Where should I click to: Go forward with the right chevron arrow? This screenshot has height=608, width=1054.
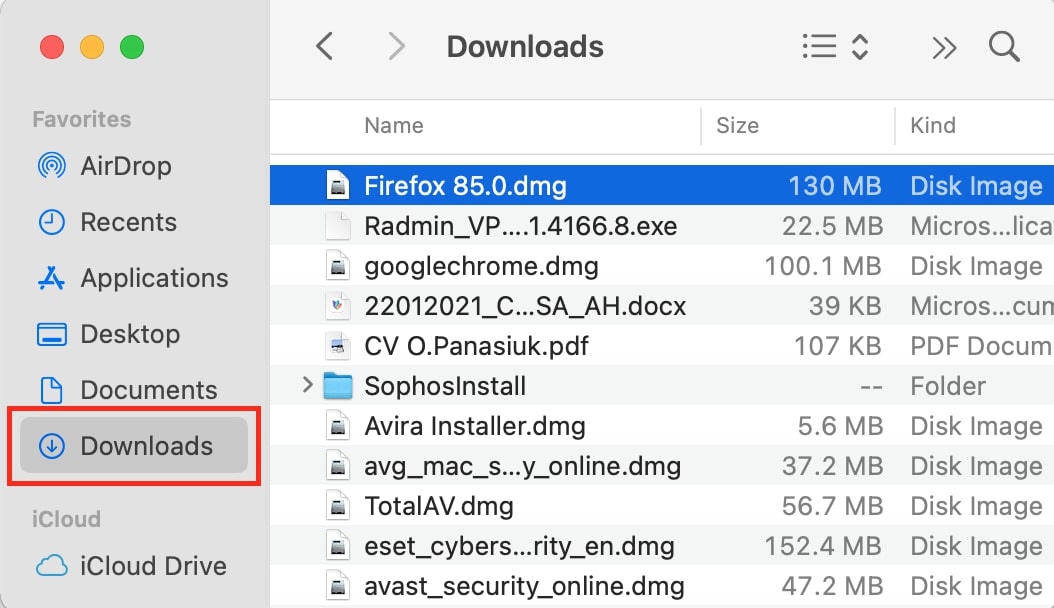point(397,46)
